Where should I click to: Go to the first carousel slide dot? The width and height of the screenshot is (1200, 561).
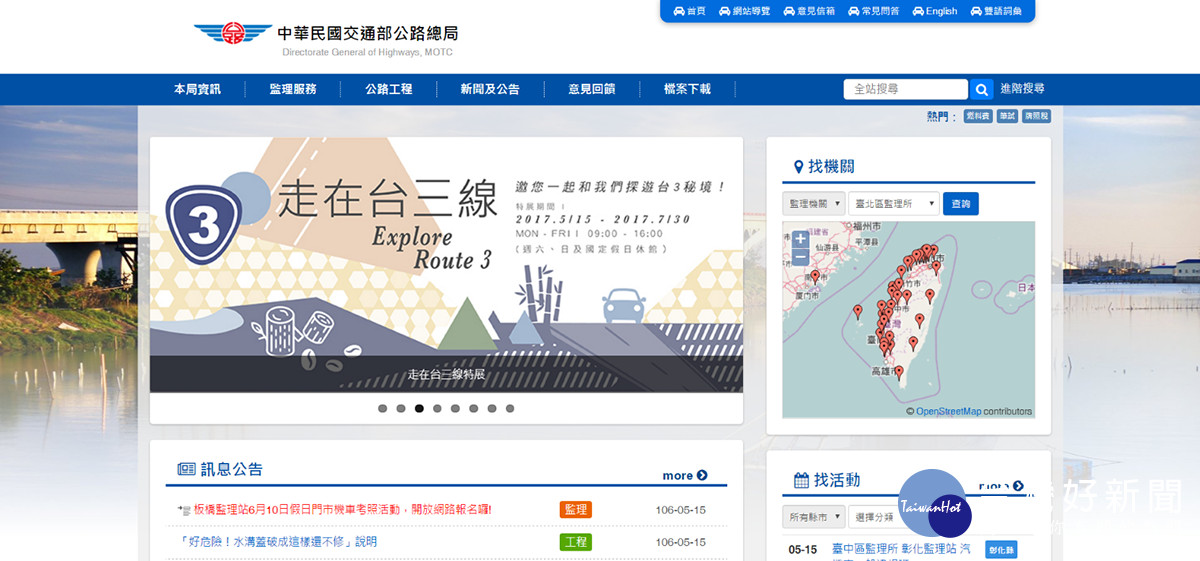tap(382, 408)
